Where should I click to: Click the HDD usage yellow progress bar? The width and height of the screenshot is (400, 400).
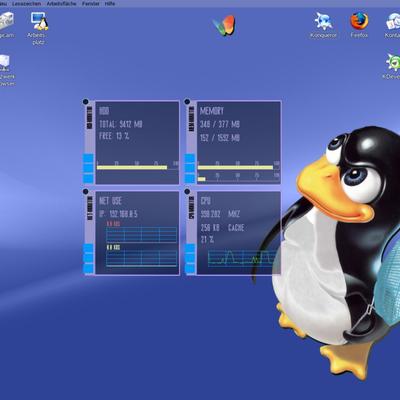click(132, 167)
